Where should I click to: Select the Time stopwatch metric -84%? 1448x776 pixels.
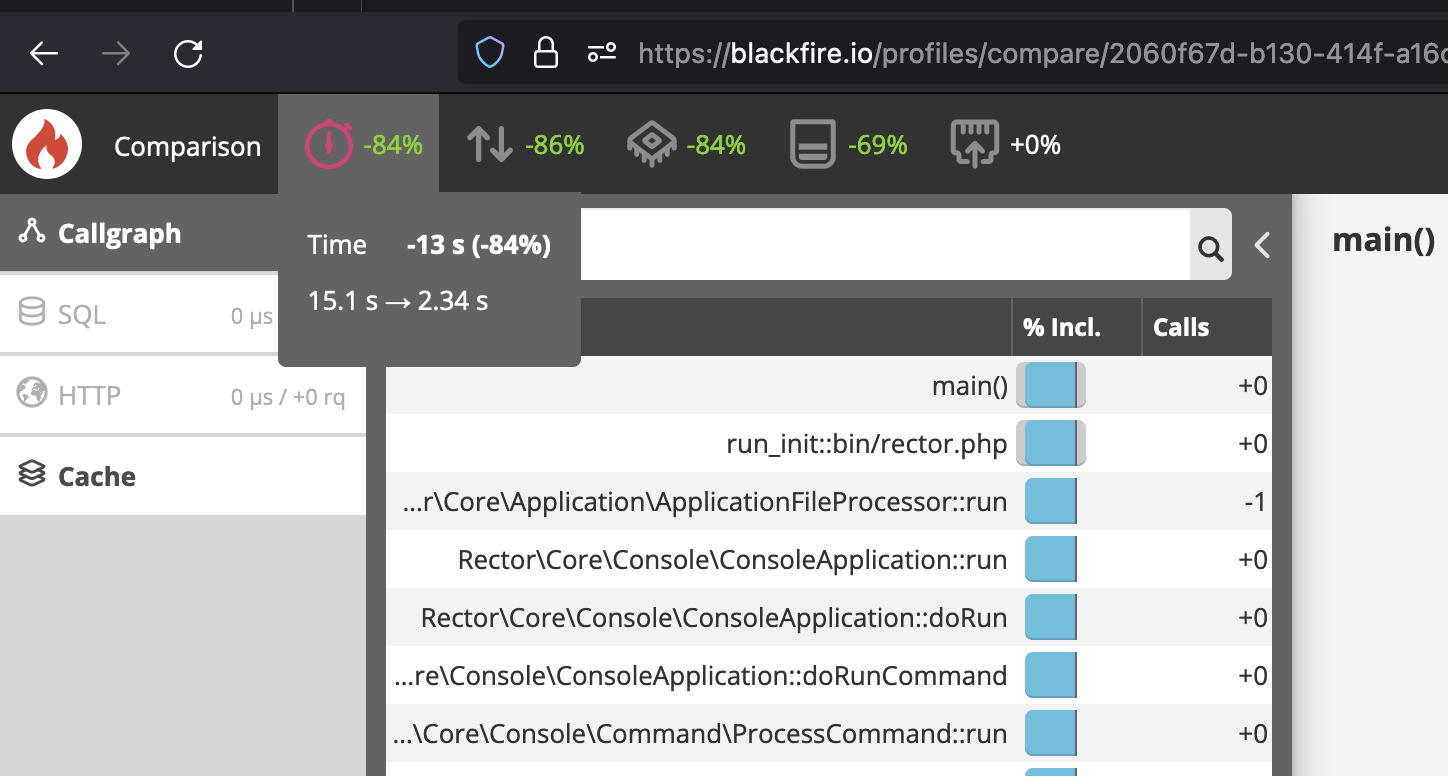tap(359, 145)
